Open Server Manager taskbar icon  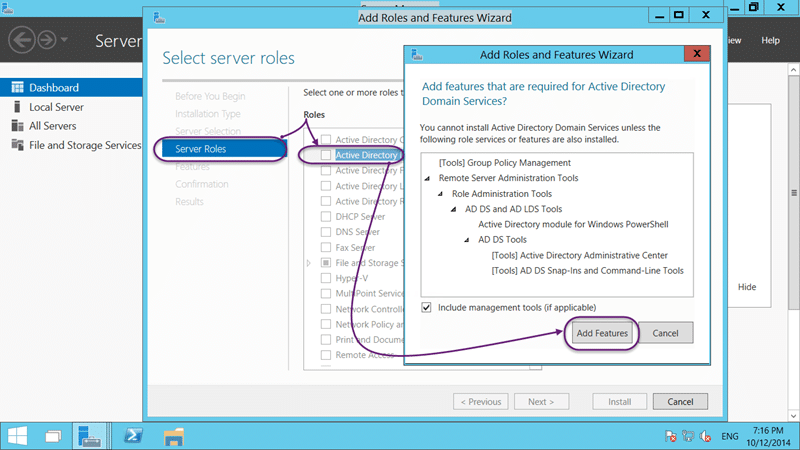point(89,436)
